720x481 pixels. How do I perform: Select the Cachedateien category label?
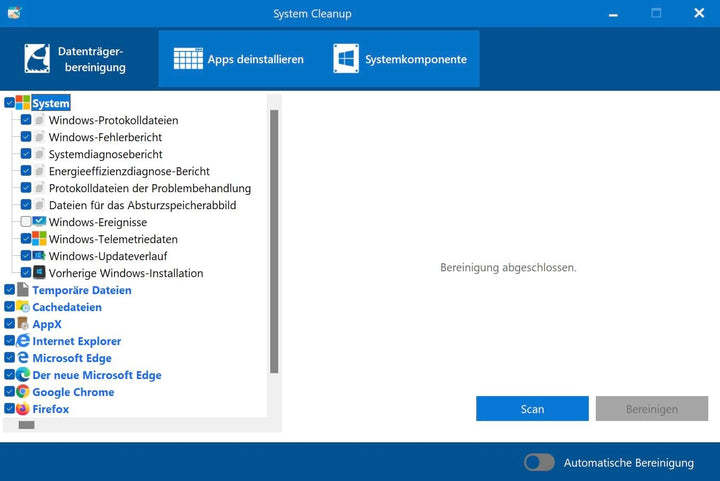point(67,307)
